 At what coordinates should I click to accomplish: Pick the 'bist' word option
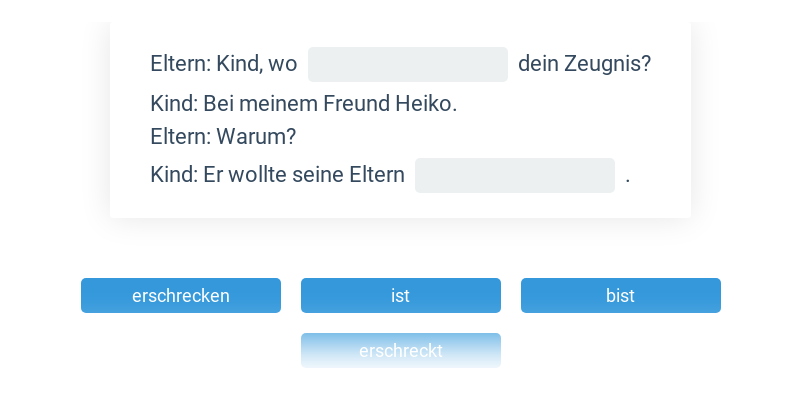620,295
